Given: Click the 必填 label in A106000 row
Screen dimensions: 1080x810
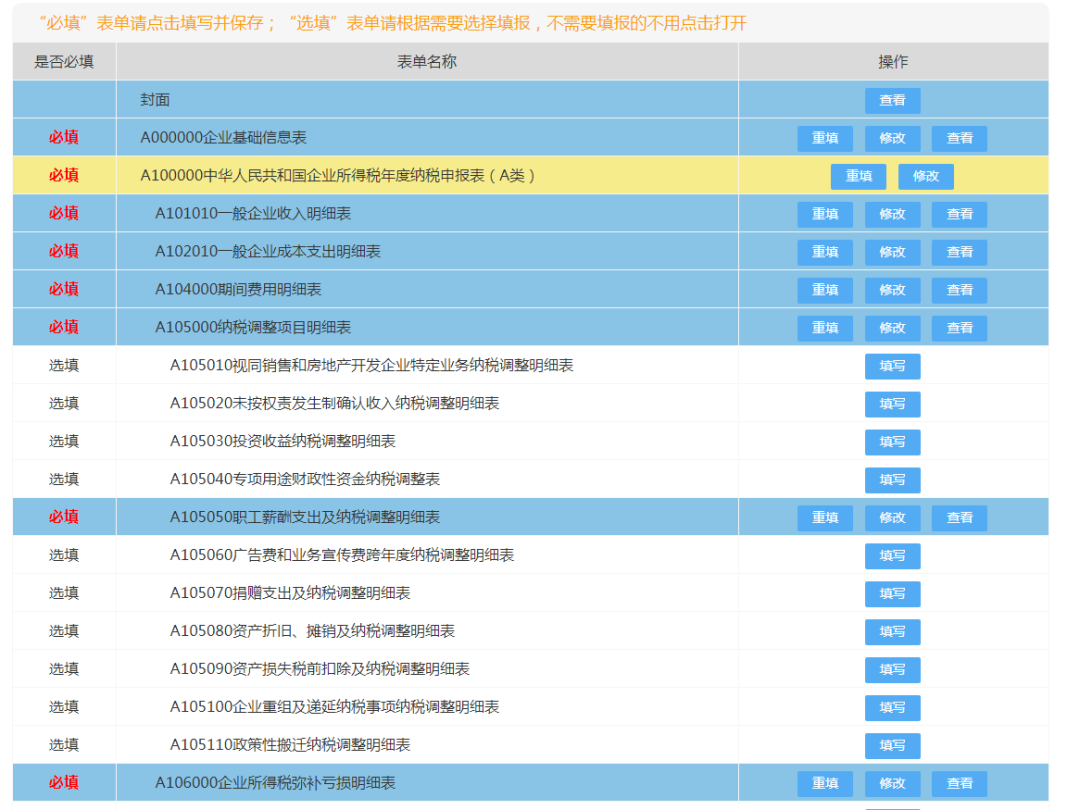Looking at the screenshot, I should tap(64, 782).
